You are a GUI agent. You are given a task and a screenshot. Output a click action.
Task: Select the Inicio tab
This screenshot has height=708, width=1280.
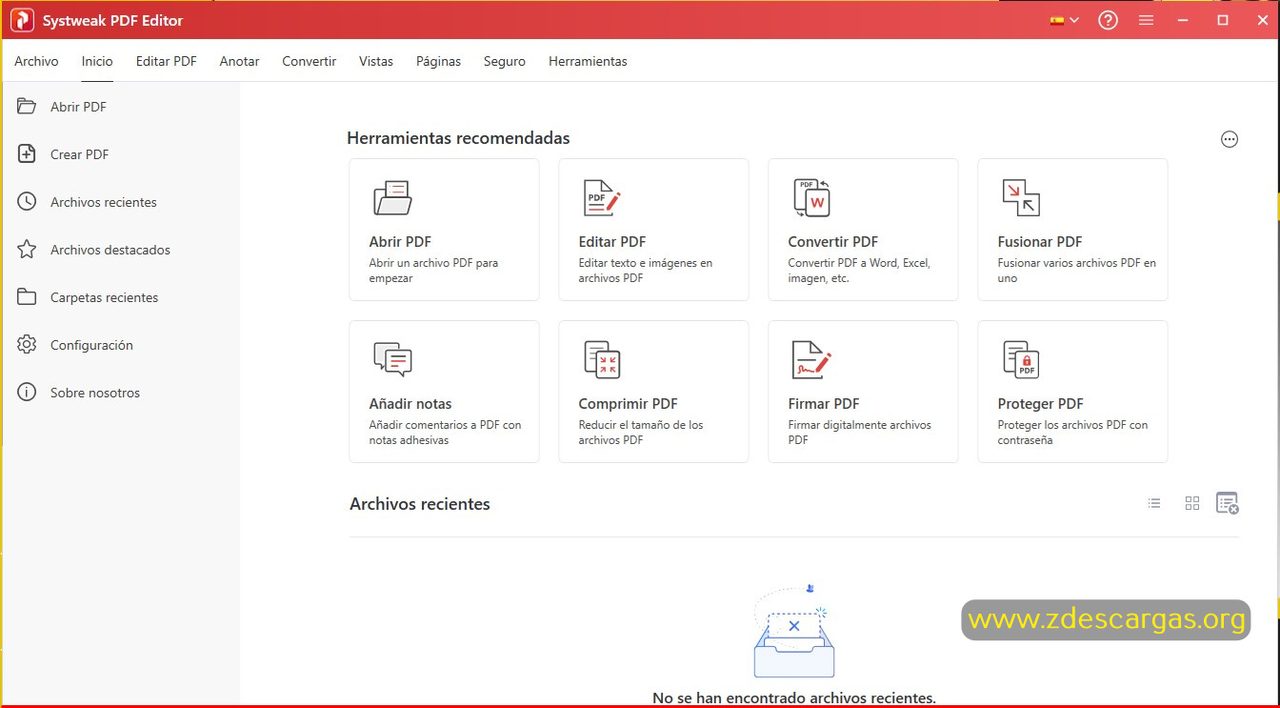(97, 61)
